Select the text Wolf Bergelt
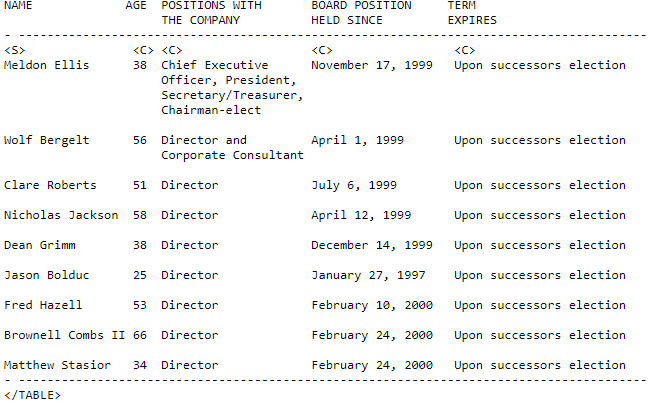Viewport: 654px width, 408px height. (46, 140)
